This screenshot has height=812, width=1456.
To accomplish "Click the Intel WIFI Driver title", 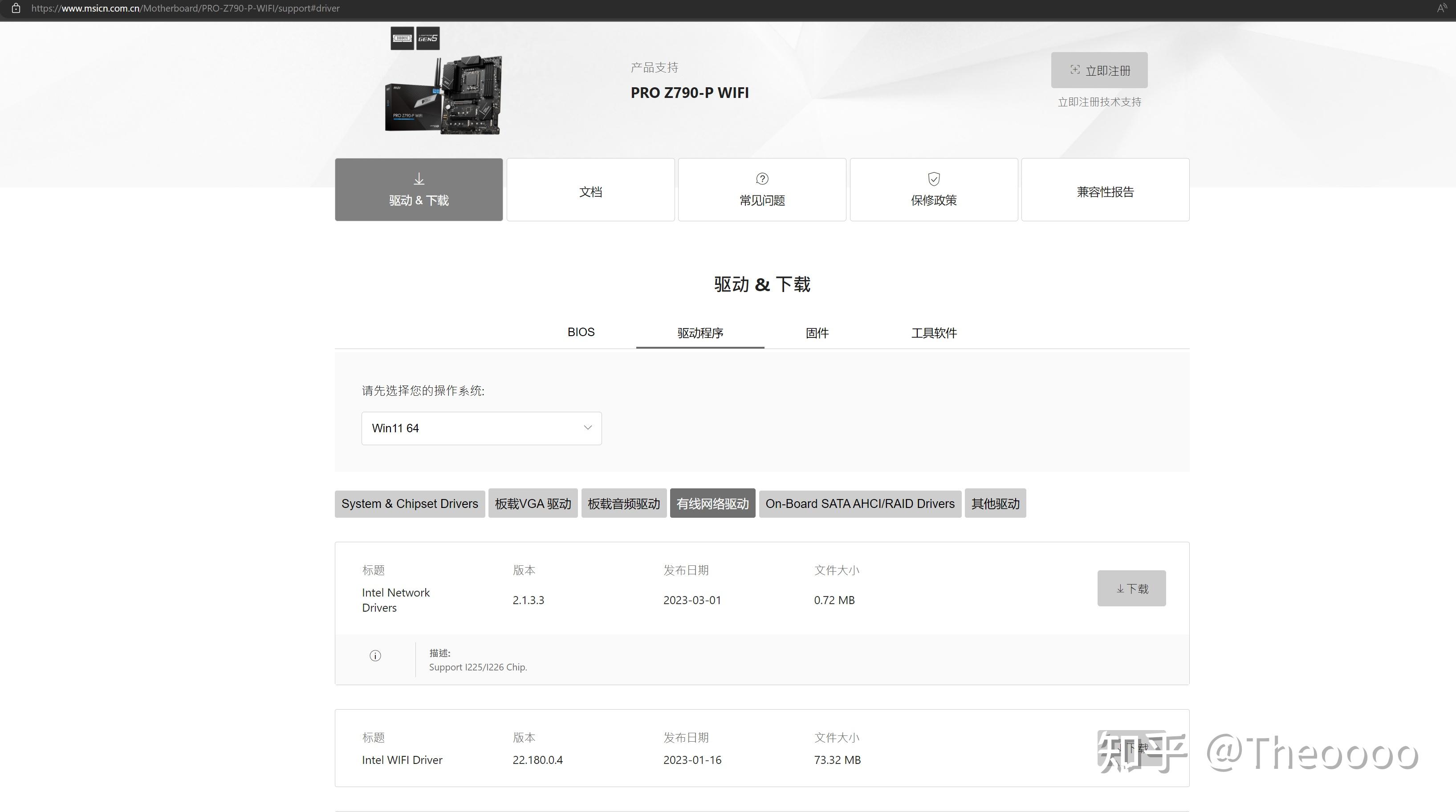I will click(x=402, y=760).
